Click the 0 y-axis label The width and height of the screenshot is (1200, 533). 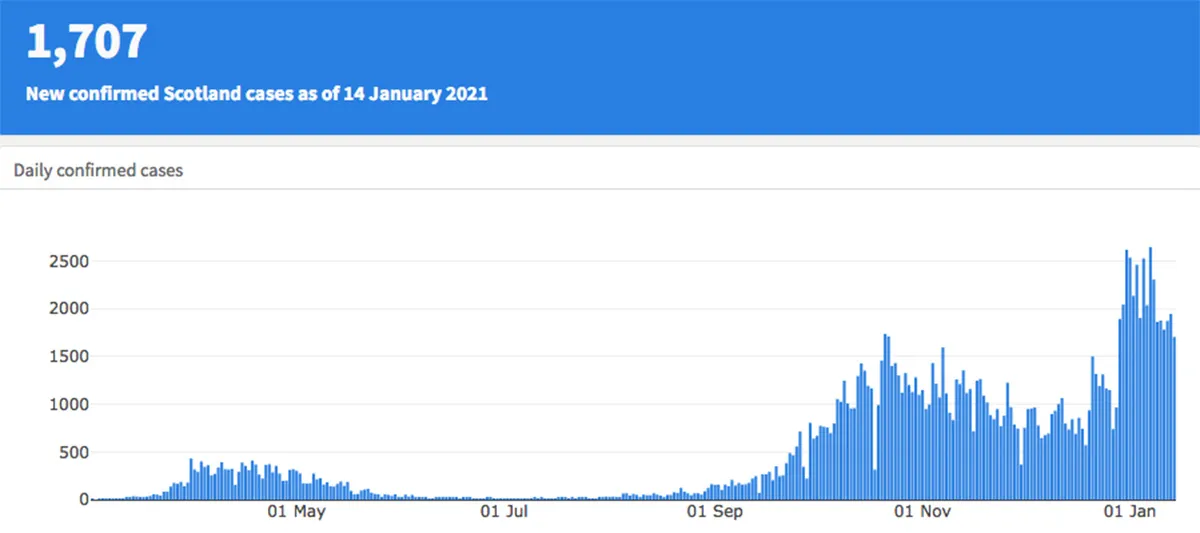pos(84,499)
